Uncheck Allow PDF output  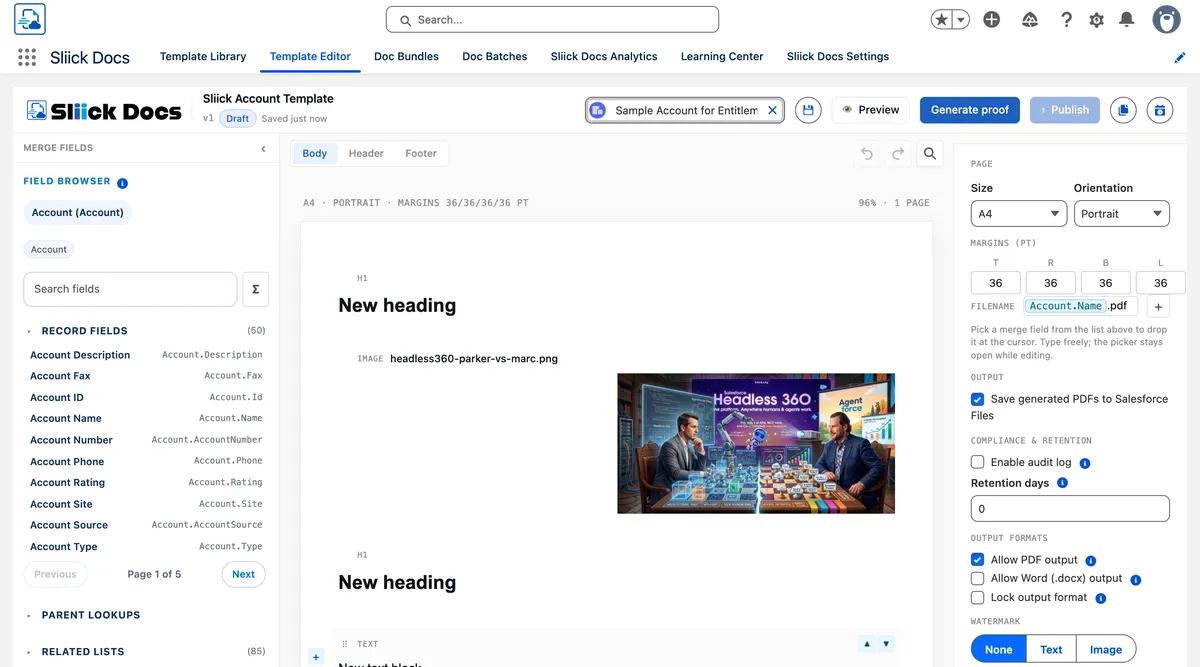click(x=978, y=560)
